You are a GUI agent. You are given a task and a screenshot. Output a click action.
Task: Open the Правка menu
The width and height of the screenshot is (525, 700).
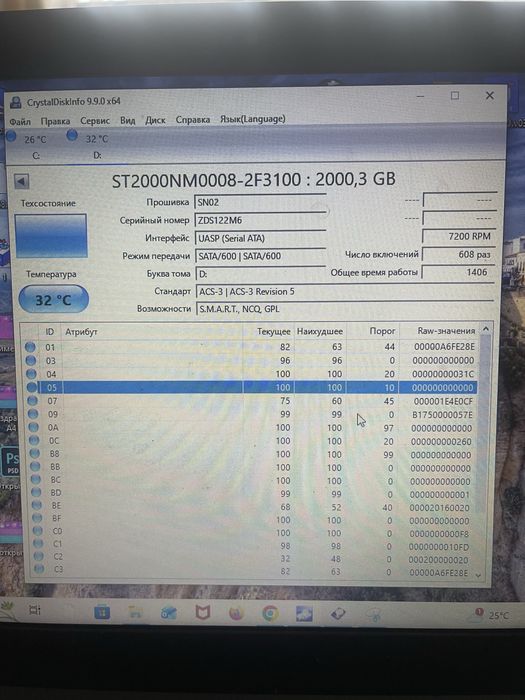point(55,121)
